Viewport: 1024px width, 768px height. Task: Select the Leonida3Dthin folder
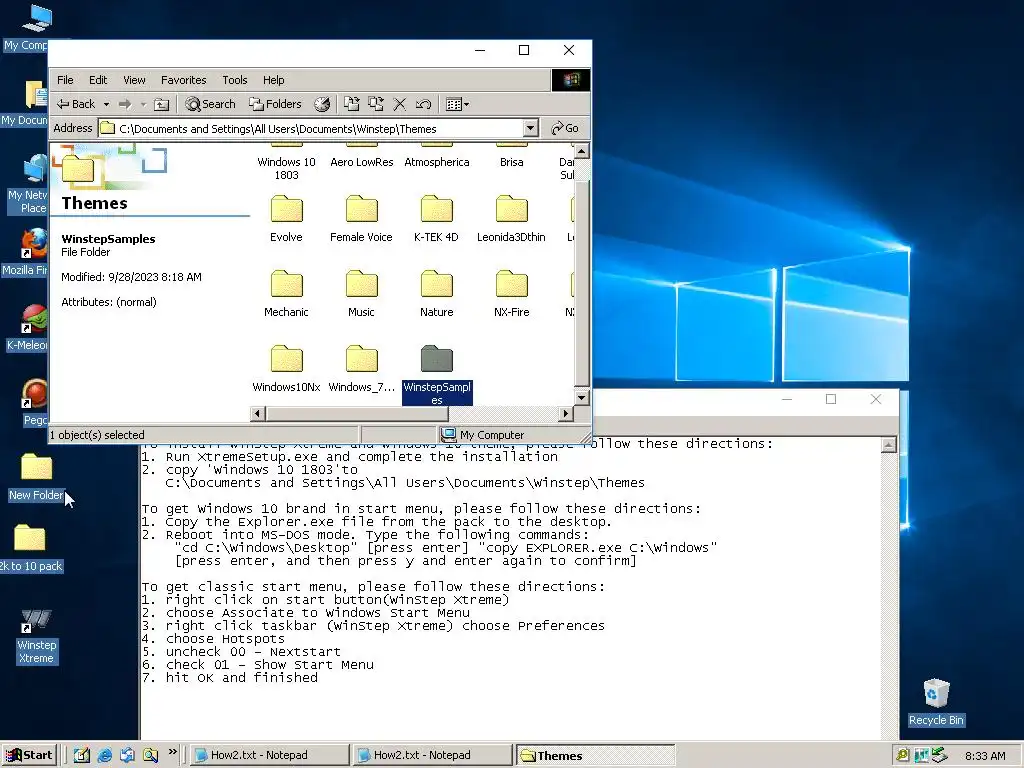point(511,219)
